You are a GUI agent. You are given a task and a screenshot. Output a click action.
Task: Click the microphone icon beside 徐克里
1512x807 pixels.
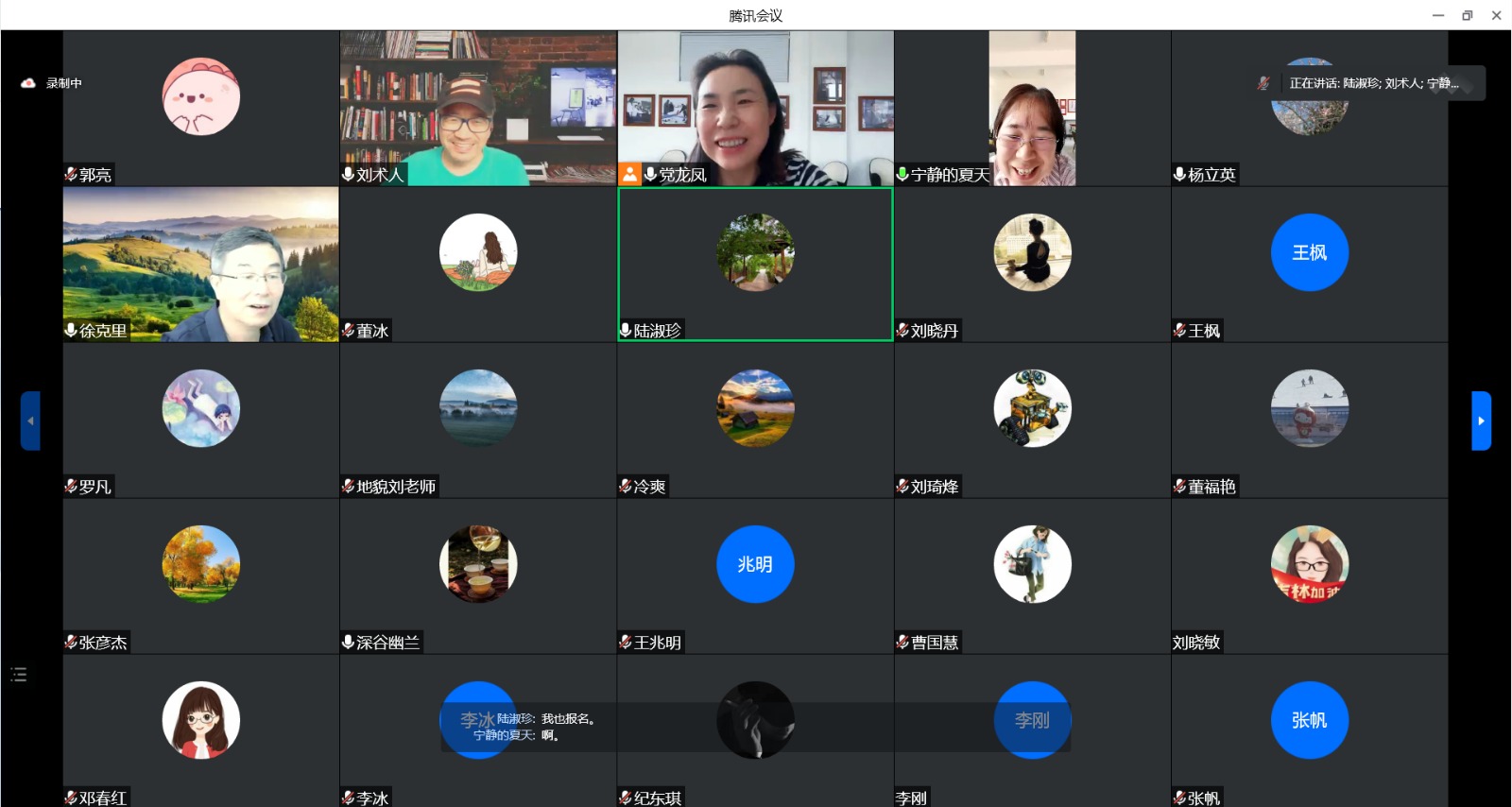71,331
